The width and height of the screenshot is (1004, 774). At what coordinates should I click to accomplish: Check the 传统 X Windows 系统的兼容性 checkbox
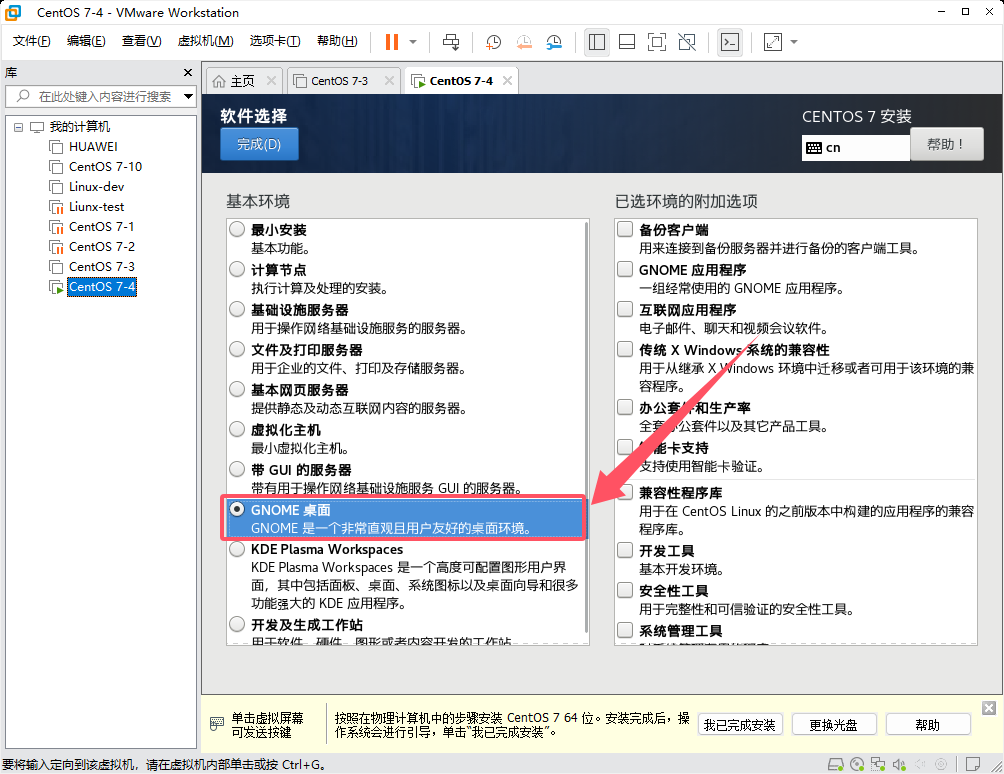pos(625,349)
